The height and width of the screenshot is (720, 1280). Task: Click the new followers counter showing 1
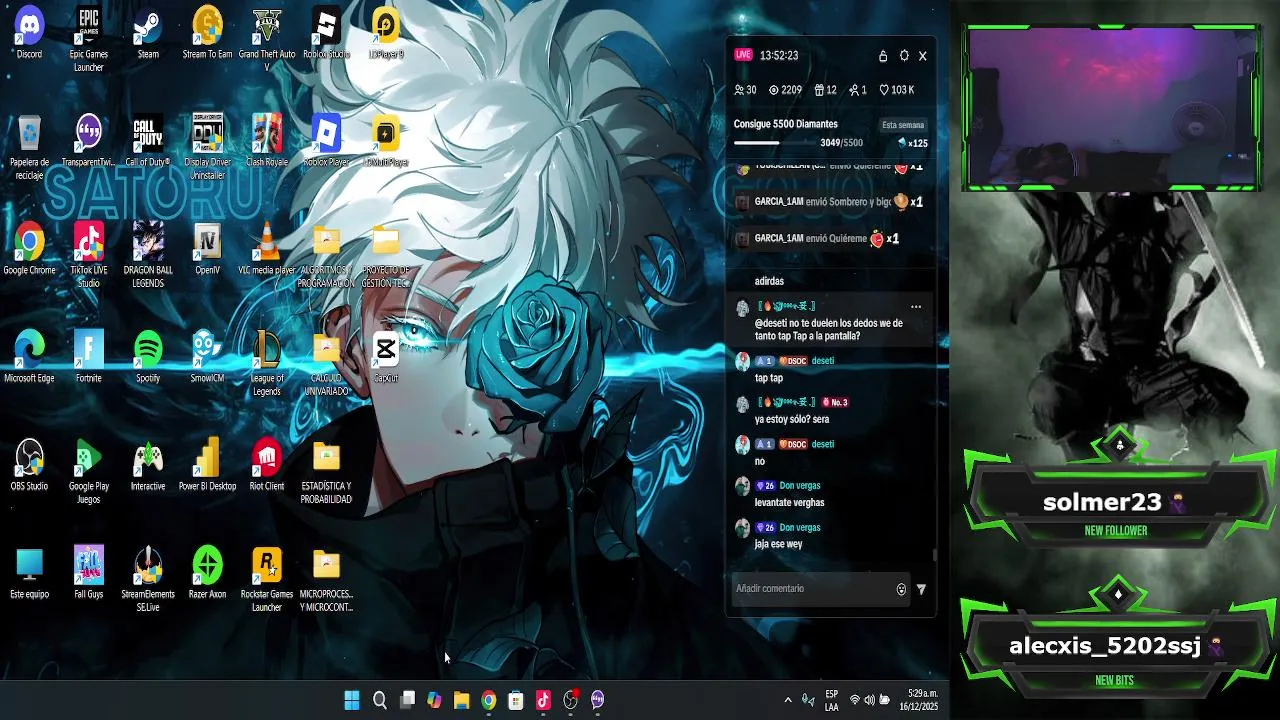858,90
